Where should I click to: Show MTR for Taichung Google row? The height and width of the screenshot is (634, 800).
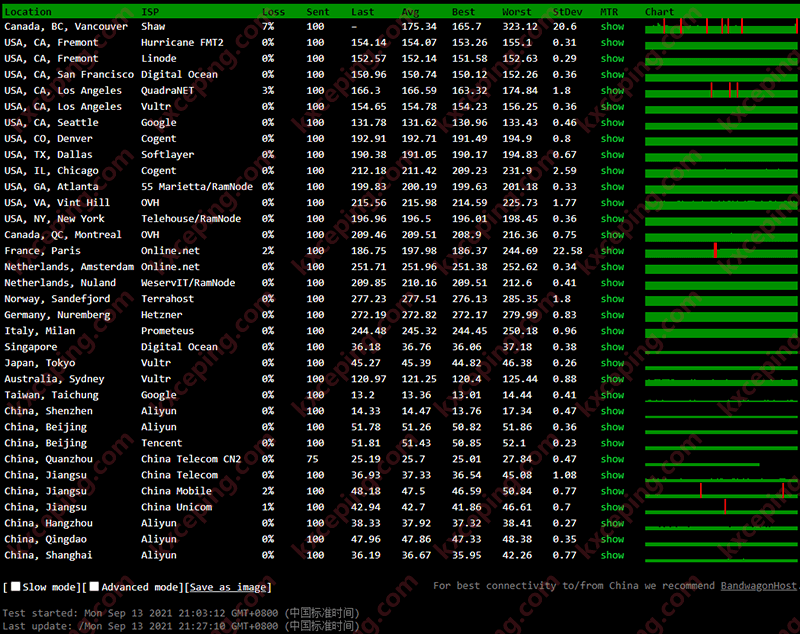coord(612,395)
